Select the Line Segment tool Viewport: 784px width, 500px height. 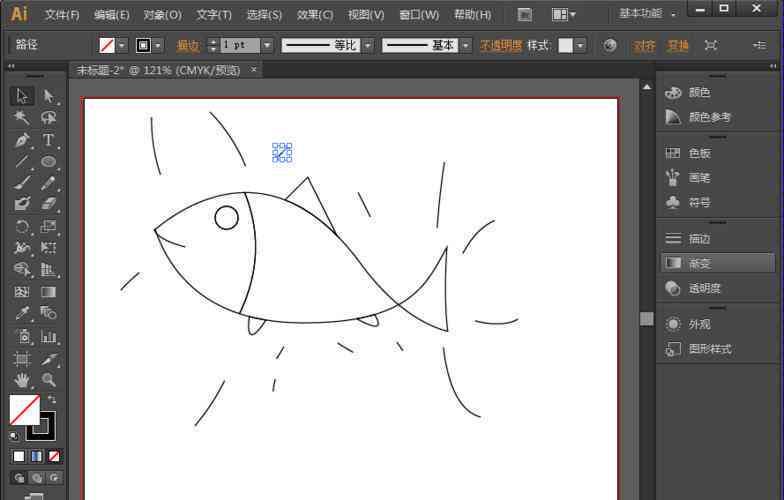(x=22, y=161)
